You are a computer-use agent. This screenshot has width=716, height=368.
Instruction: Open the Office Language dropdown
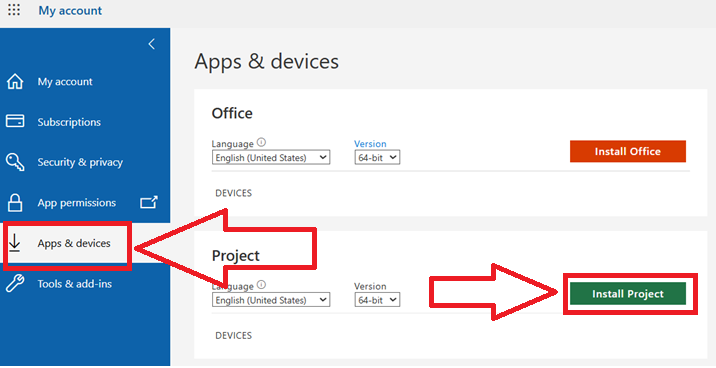tap(271, 158)
